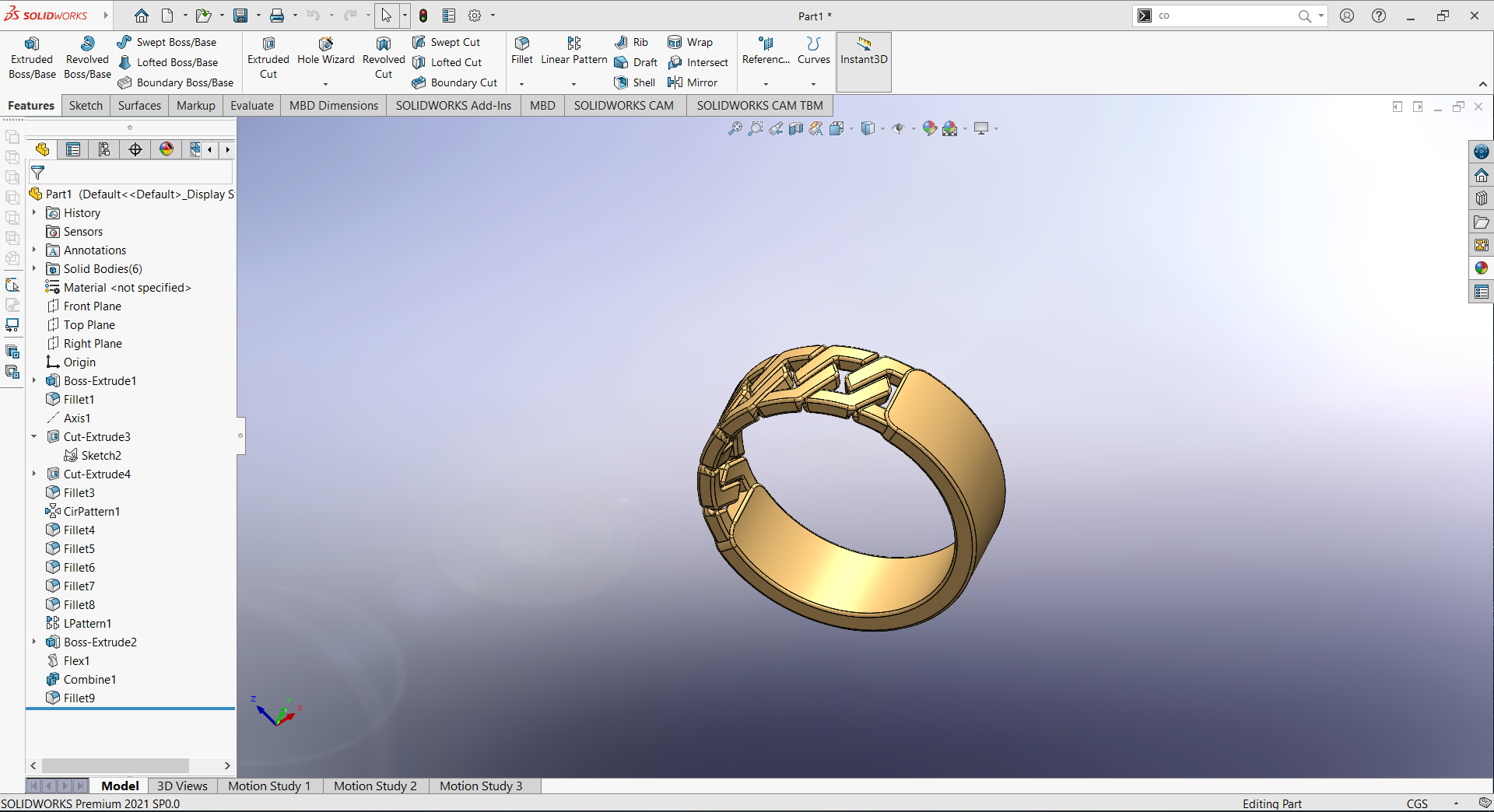The height and width of the screenshot is (812, 1494).
Task: Open the Hole Wizard dropdown arrow
Action: (x=326, y=83)
